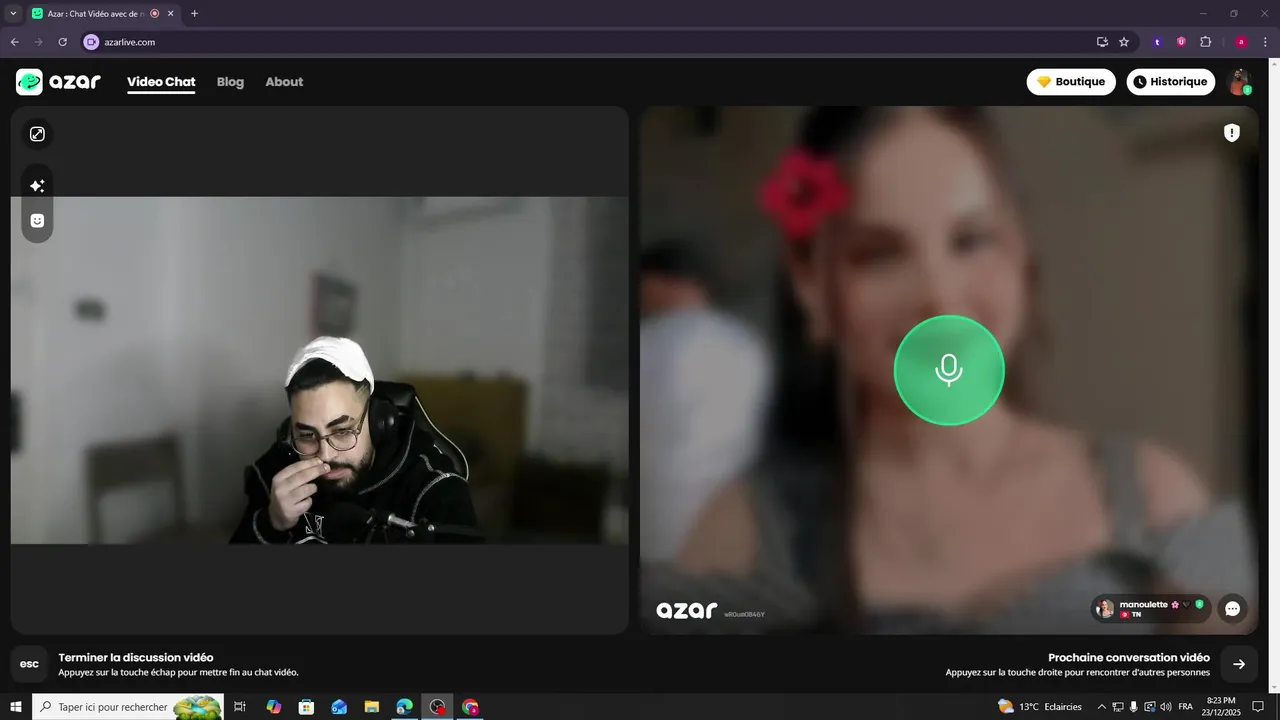Open chat messages bubble icon
1280x720 pixels.
pyautogui.click(x=1232, y=608)
